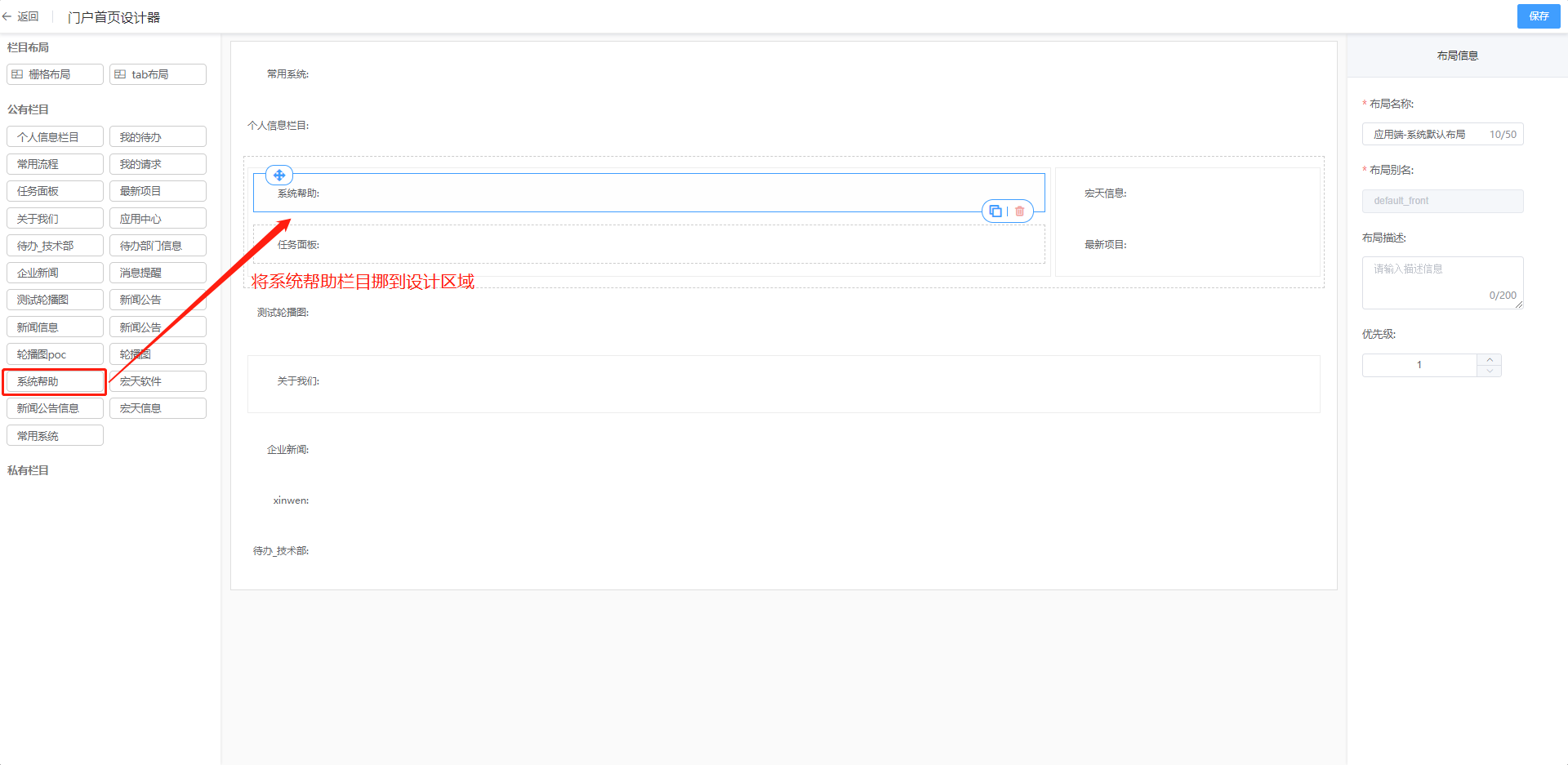Click the 布局别名 field showing default_front
The height and width of the screenshot is (765, 1568).
tap(1442, 201)
